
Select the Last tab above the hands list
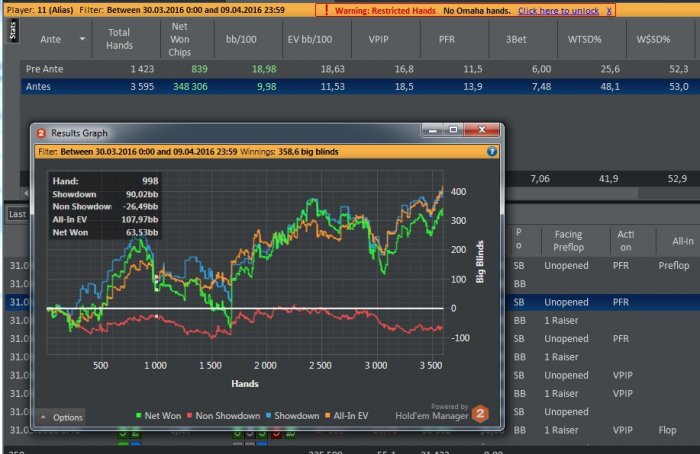(17, 214)
